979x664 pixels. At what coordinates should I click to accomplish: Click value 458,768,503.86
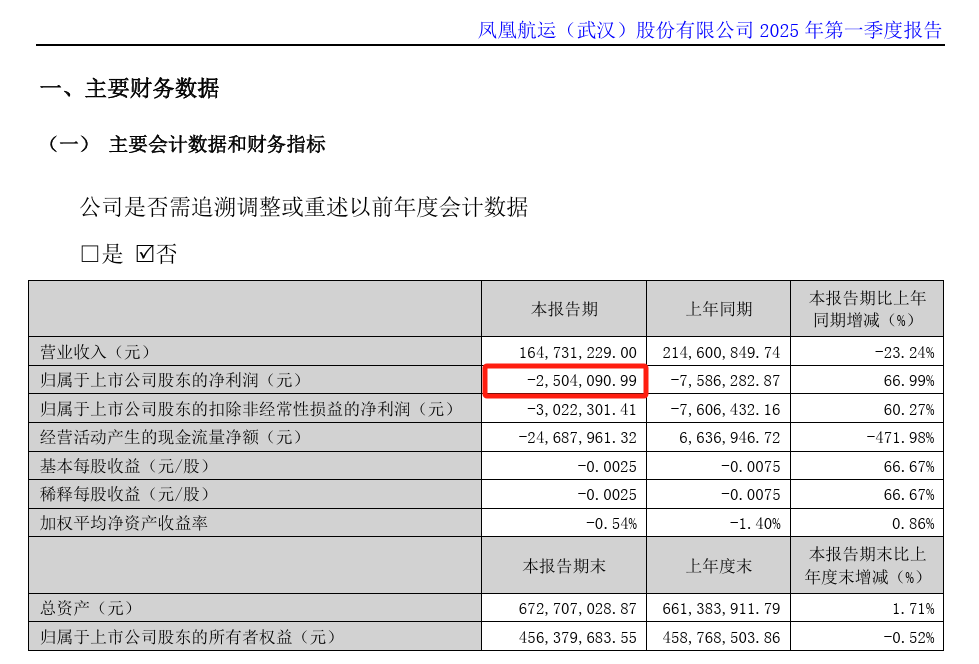[x=721, y=638]
